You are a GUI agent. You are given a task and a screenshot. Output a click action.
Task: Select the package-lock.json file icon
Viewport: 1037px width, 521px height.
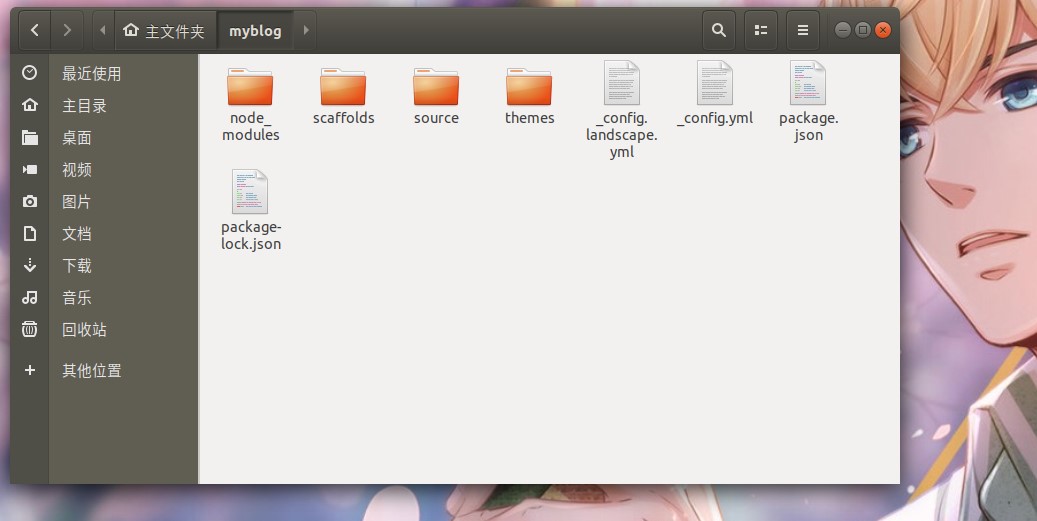pyautogui.click(x=250, y=192)
